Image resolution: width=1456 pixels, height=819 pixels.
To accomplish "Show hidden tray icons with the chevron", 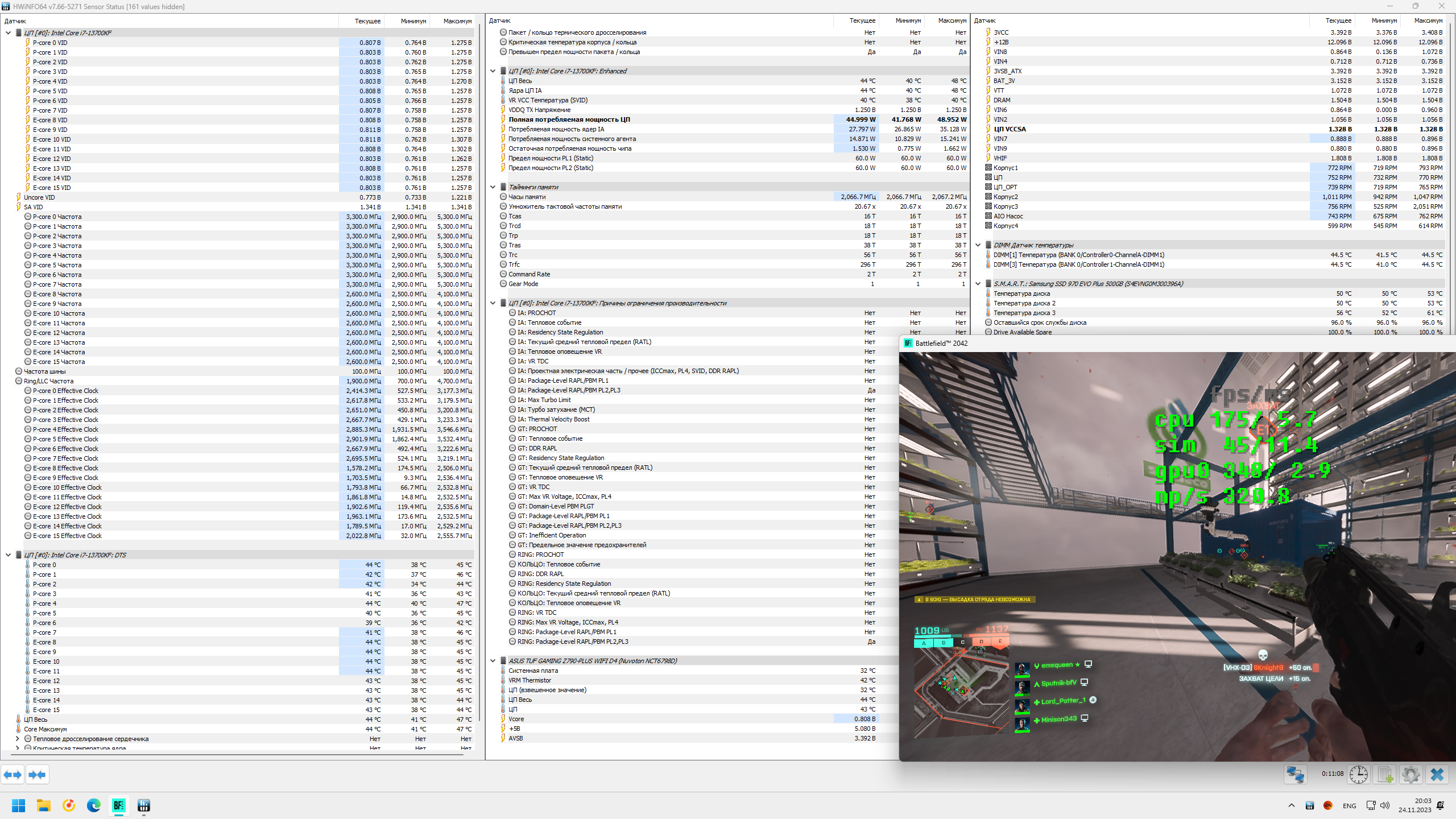I will [x=1292, y=805].
